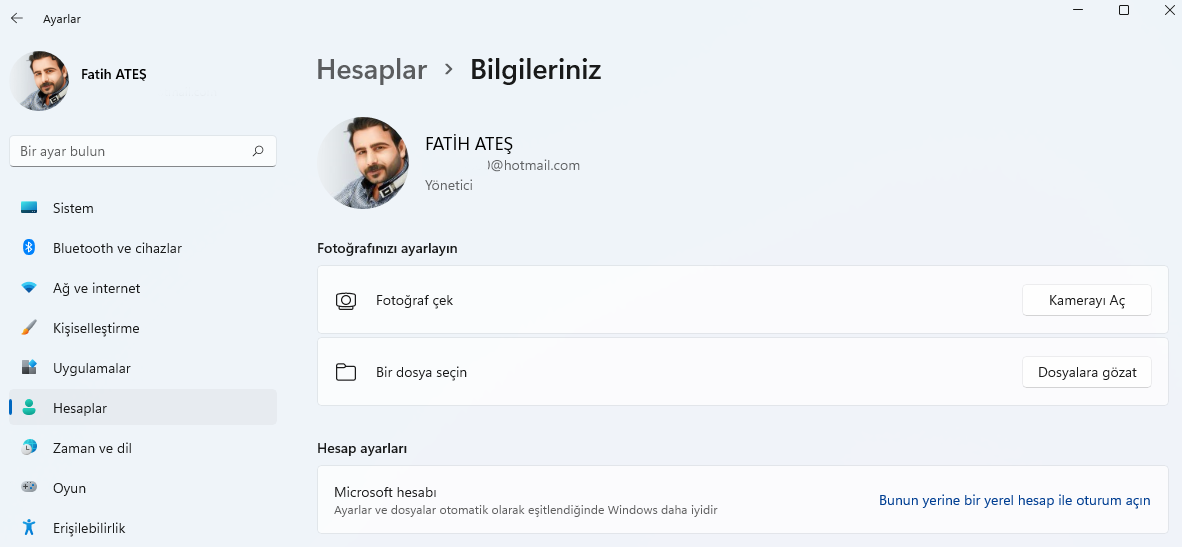Click the Bilgileriniz page title

point(535,69)
